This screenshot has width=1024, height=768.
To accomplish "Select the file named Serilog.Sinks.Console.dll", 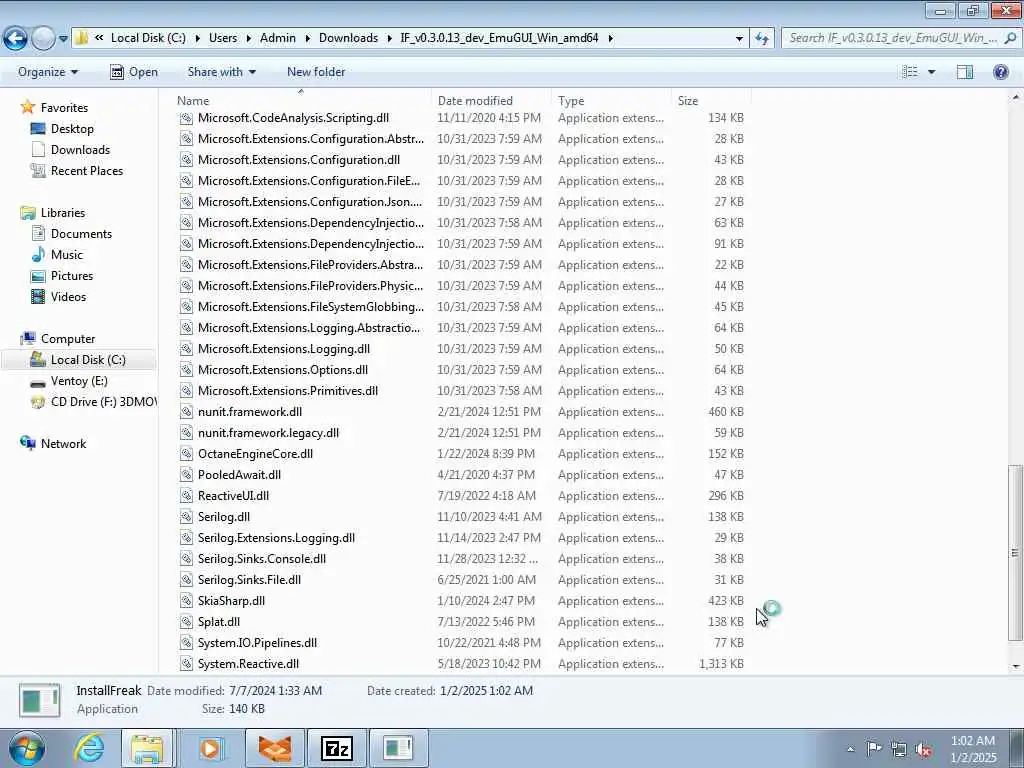I will tap(262, 559).
